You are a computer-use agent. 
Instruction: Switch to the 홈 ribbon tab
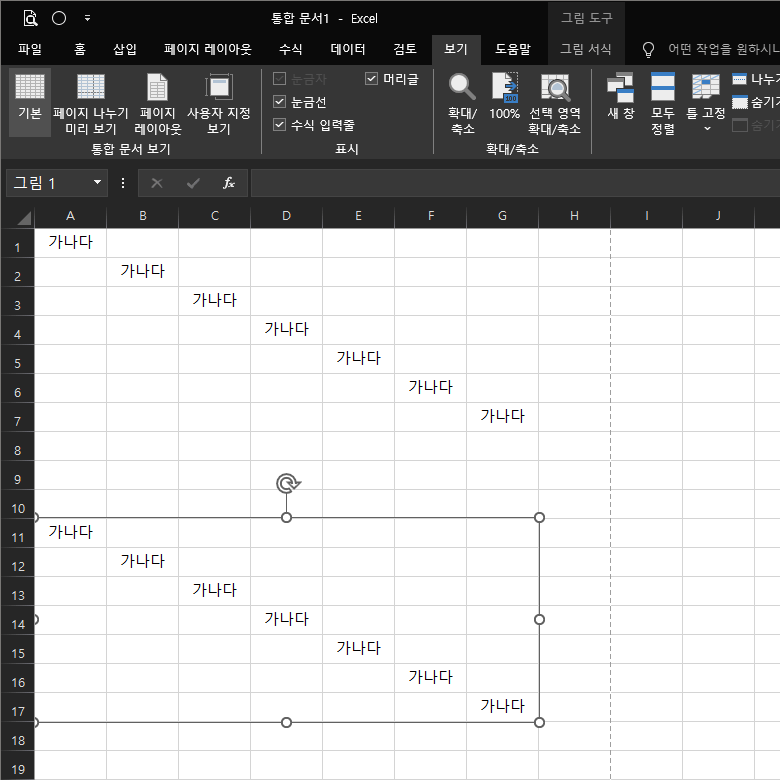[x=80, y=49]
